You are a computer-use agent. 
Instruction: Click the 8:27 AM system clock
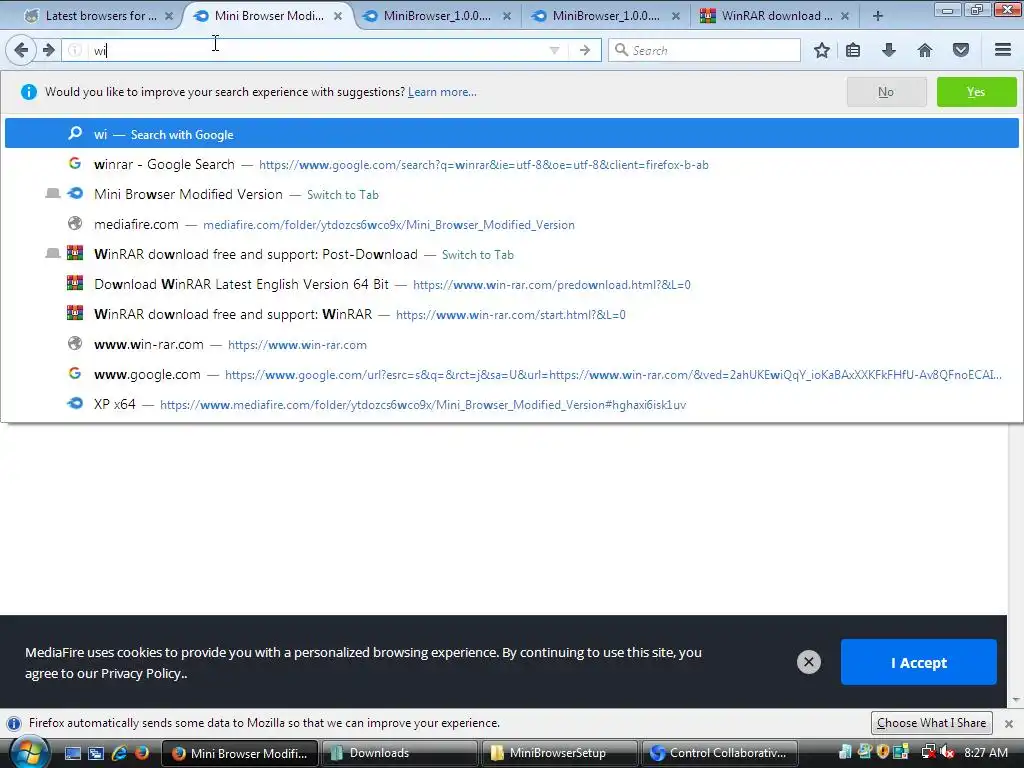(x=986, y=753)
